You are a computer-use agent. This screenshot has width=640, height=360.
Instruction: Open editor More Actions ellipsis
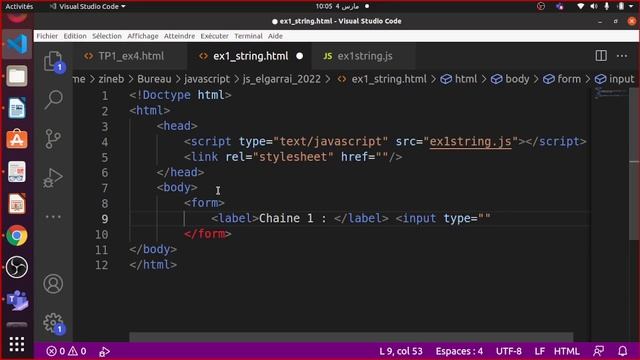pos(622,56)
